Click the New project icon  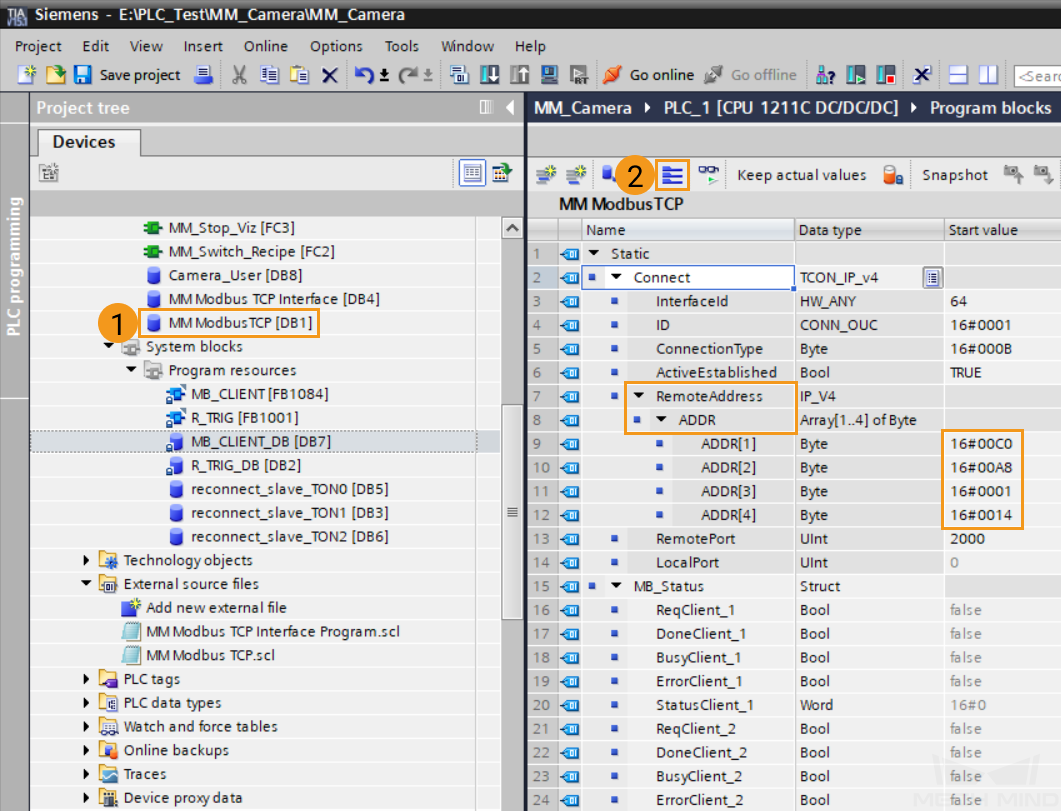tap(27, 75)
